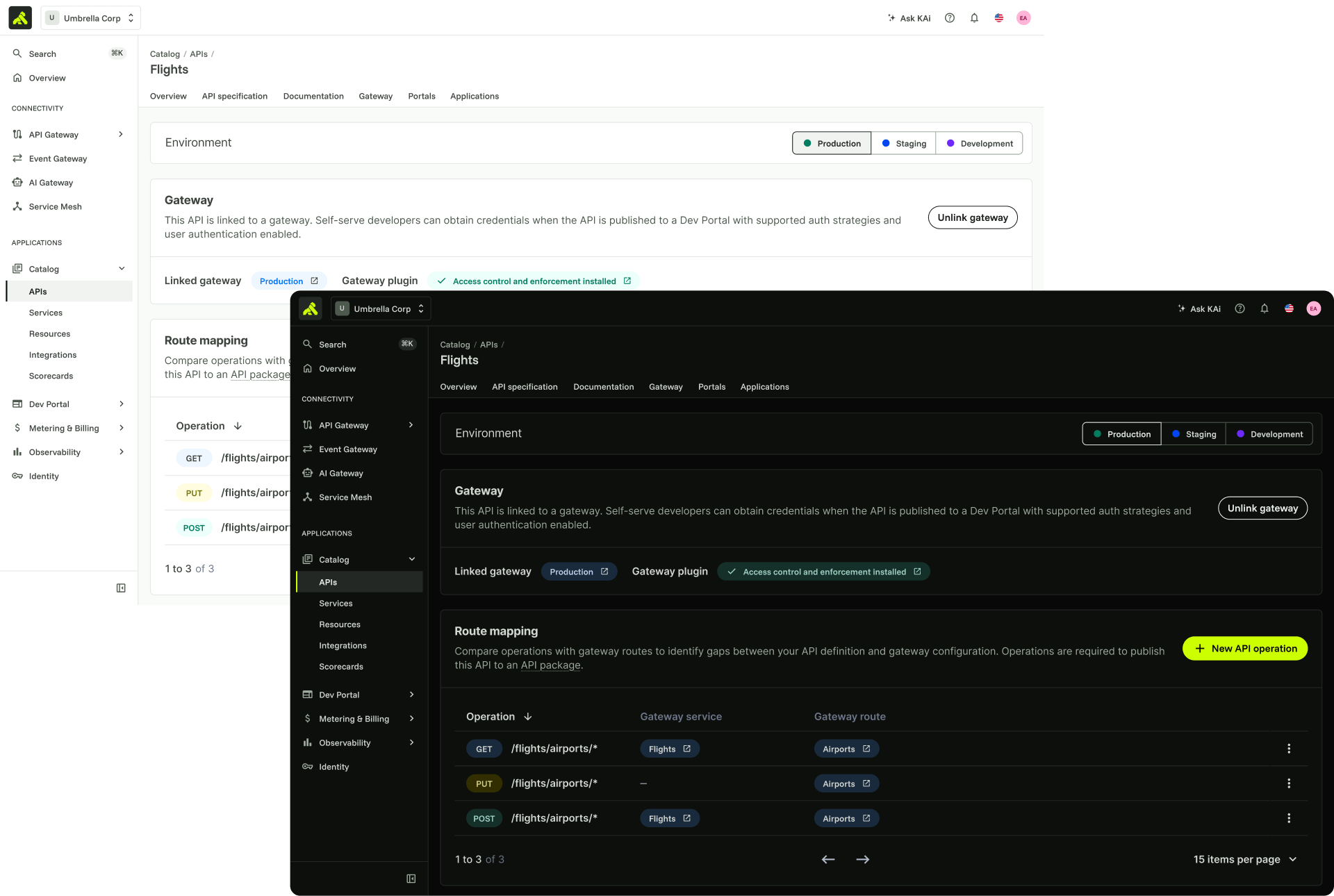Go to next page arrow in dark table

pos(863,859)
